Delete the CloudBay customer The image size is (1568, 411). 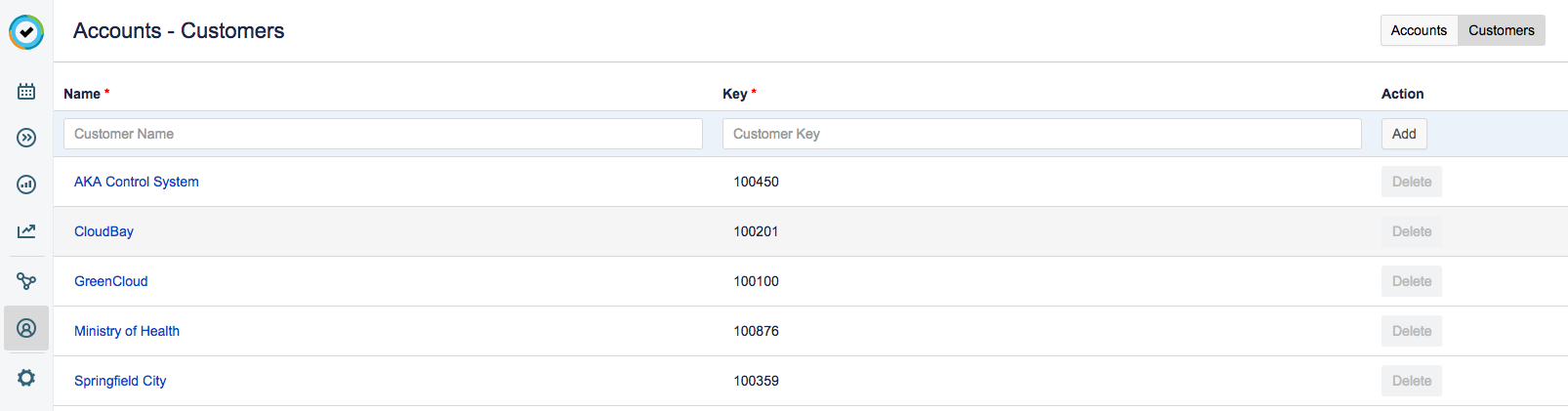1411,231
